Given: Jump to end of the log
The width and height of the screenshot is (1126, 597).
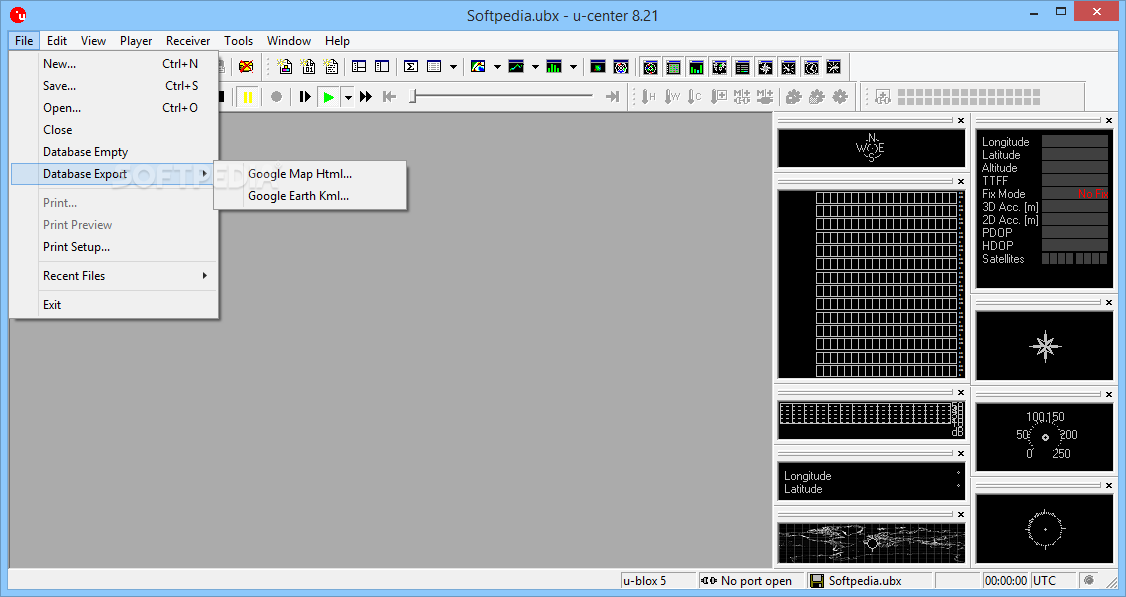Looking at the screenshot, I should tap(613, 96).
